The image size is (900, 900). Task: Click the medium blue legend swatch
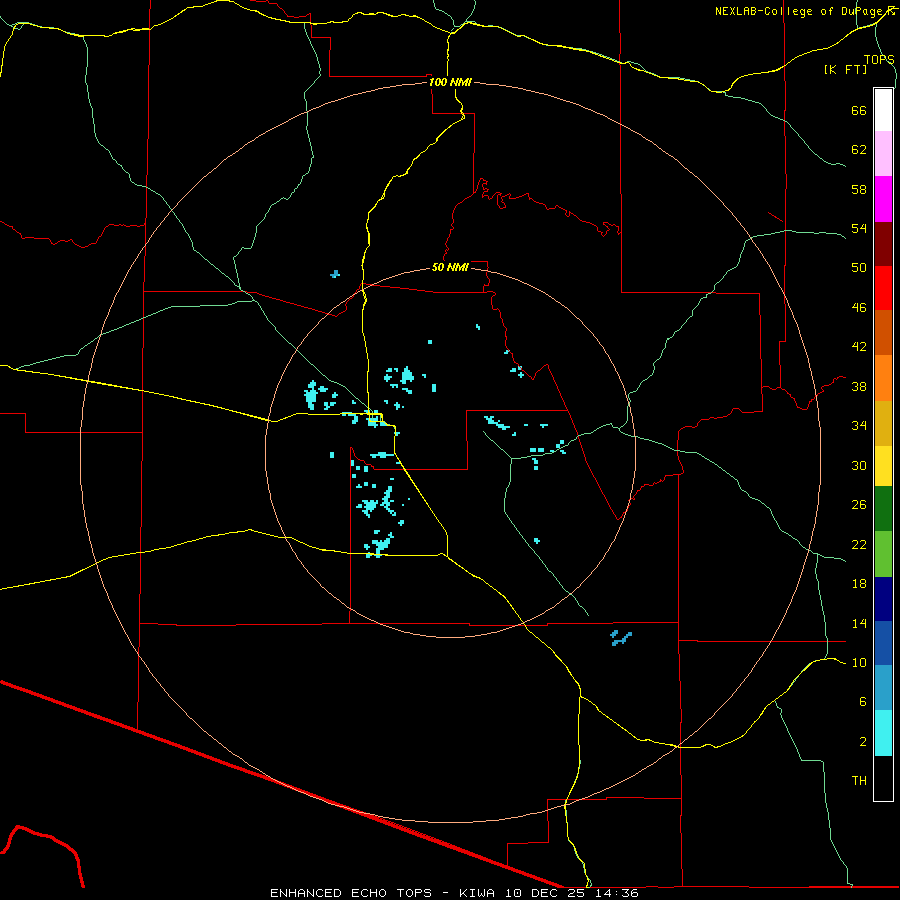point(883,643)
